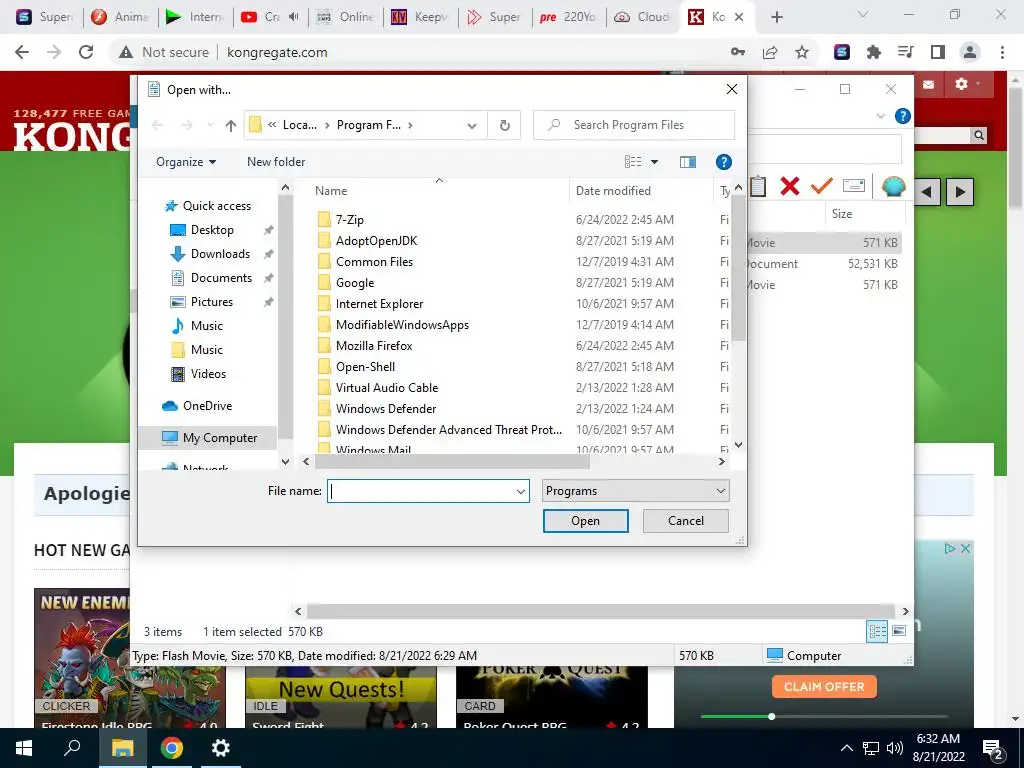
Task: Show hidden system tray icons
Action: click(x=846, y=748)
